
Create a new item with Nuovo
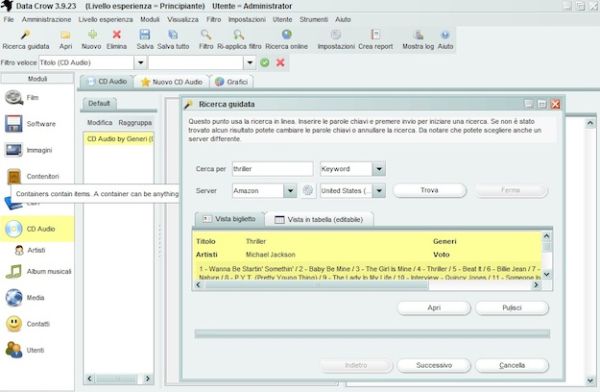coord(91,40)
